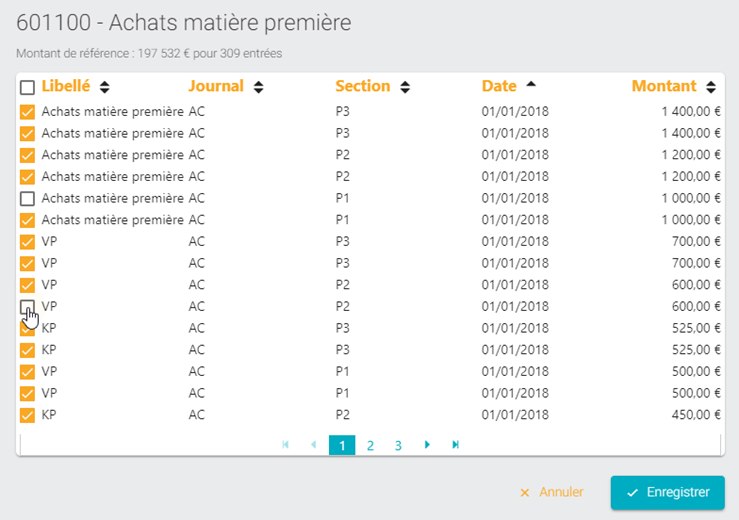Uncheck the VP P1 500,00 € last row
739x520 pixels.
pyautogui.click(x=27, y=394)
